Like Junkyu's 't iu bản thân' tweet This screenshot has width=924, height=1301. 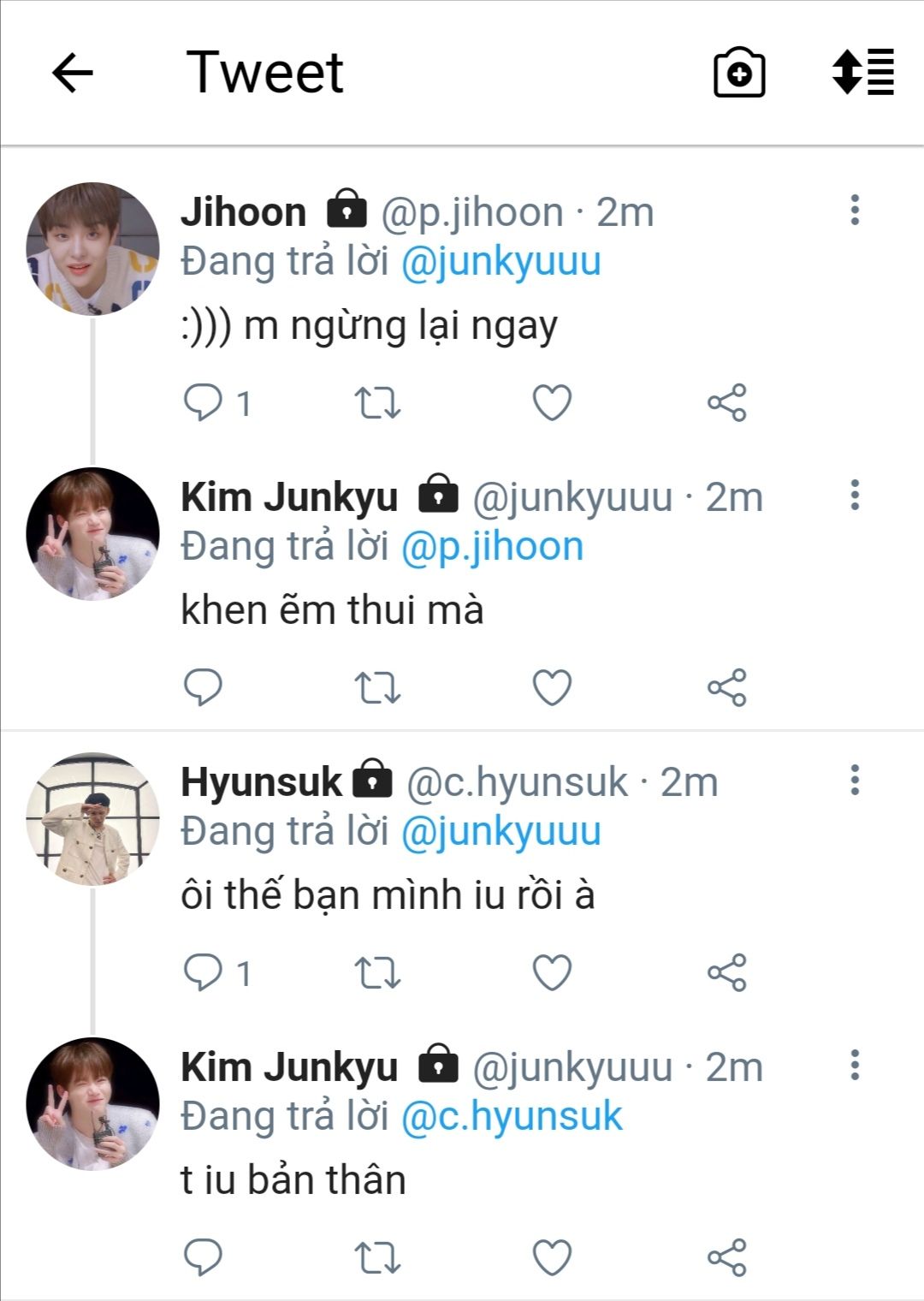pos(552,1257)
